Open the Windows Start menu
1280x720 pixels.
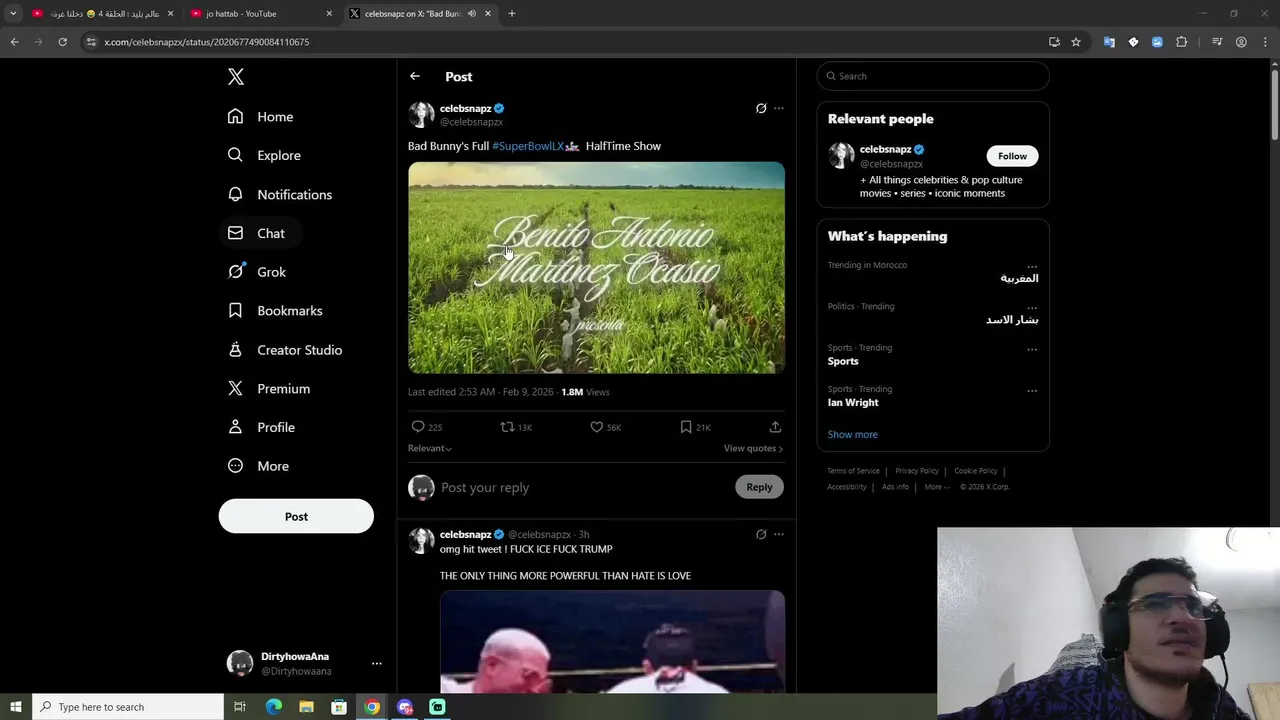pos(15,707)
